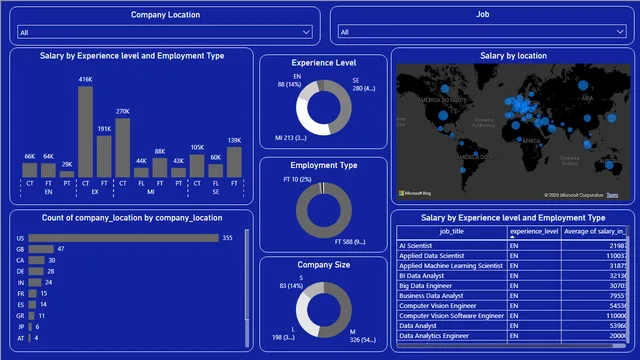Select the 139K SE FT bar
This screenshot has height=360, width=640.
pyautogui.click(x=234, y=162)
